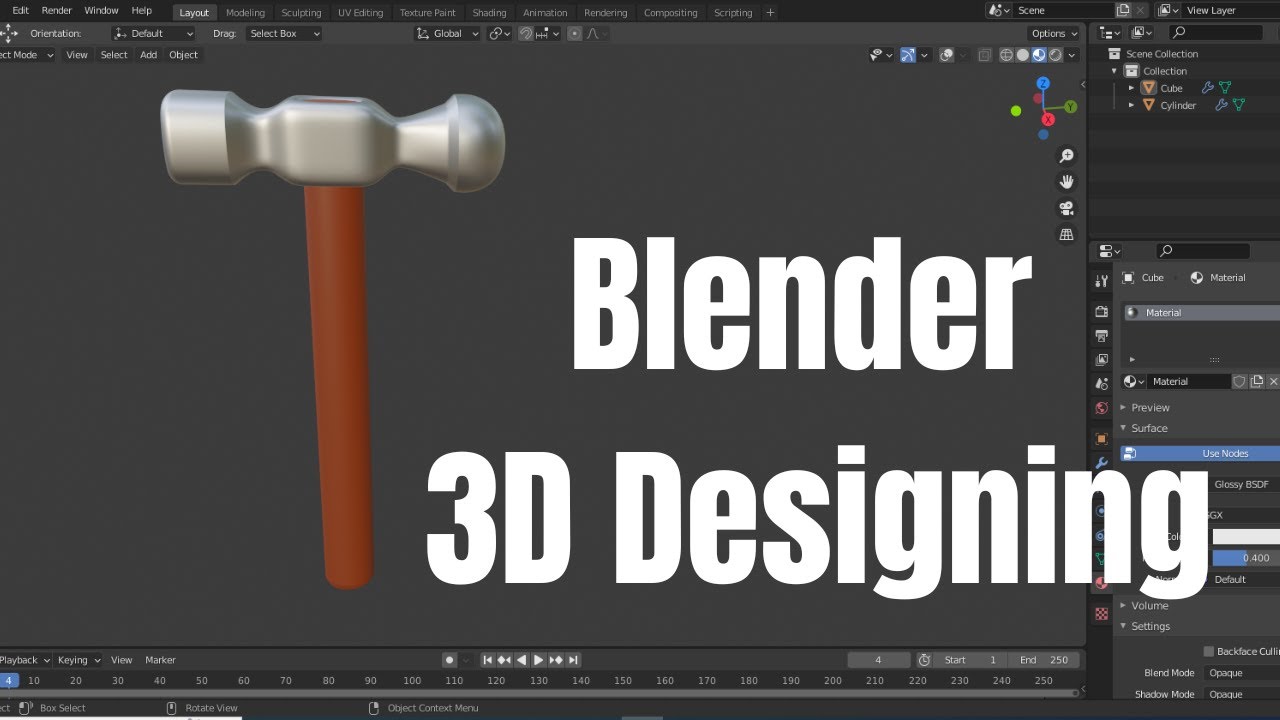The image size is (1280, 720).
Task: Click the Cylinder mesh data icon in outliner
Action: [x=1239, y=105]
